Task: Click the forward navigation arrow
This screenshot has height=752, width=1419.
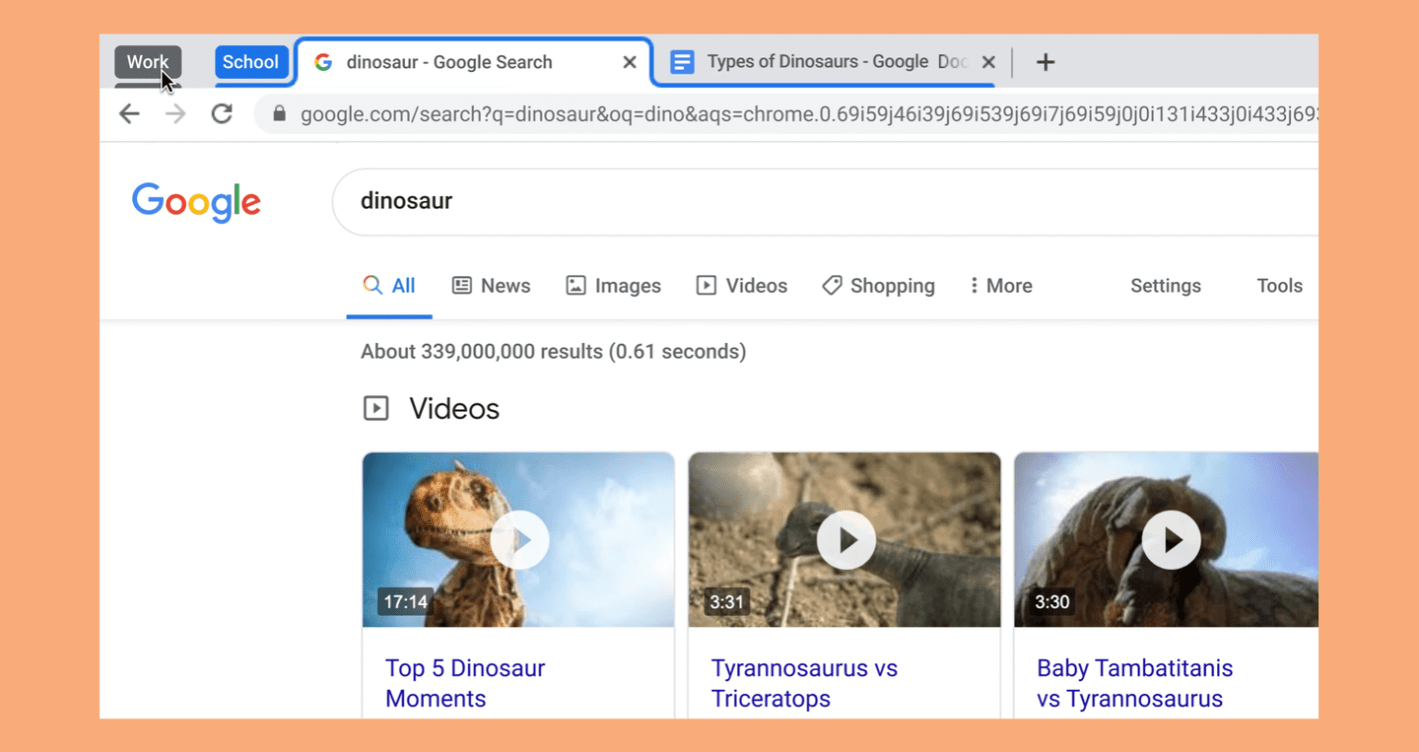Action: [x=175, y=113]
